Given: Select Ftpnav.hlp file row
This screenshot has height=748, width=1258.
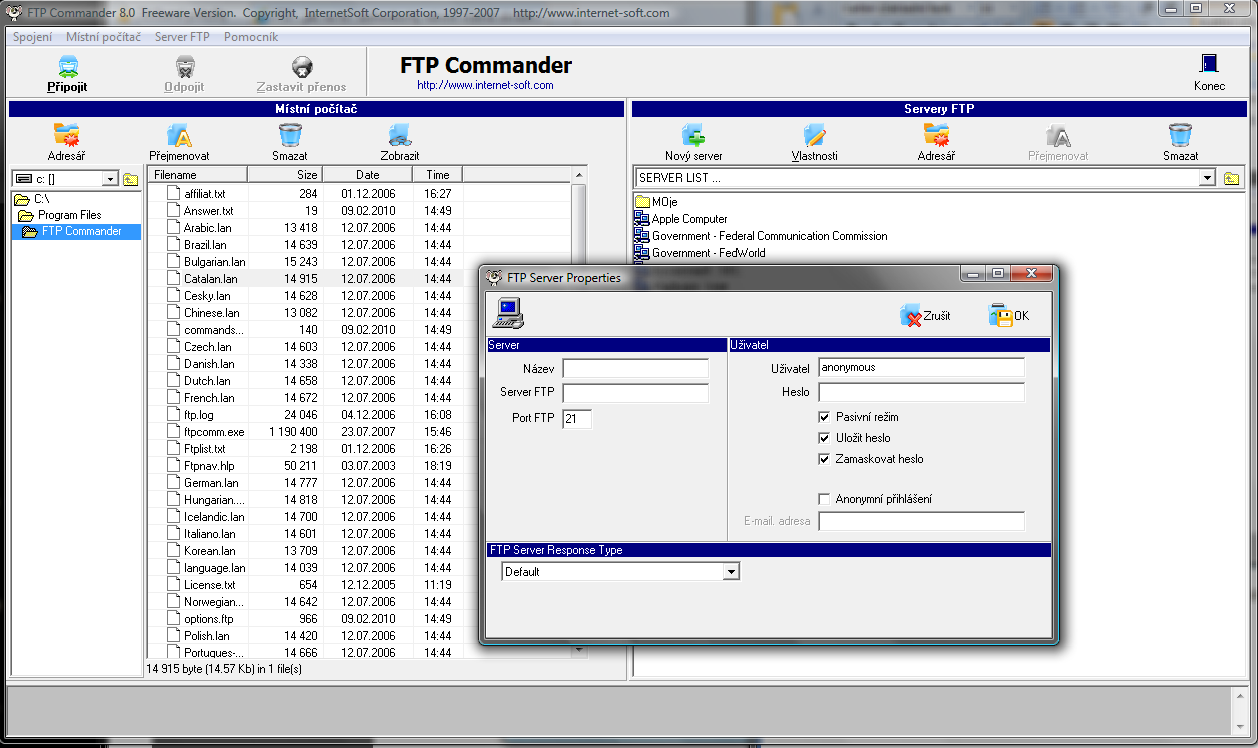Looking at the screenshot, I should tap(314, 466).
